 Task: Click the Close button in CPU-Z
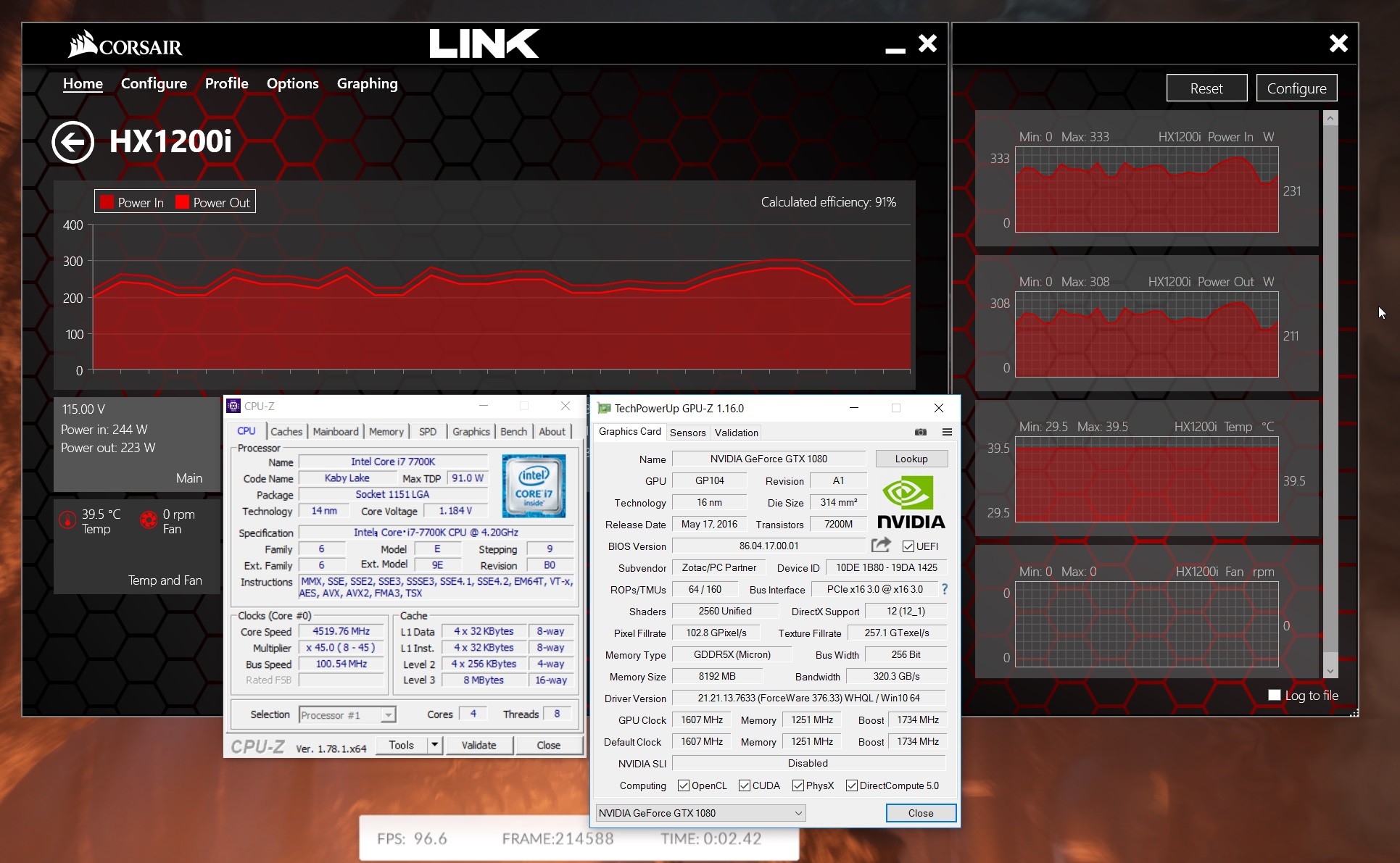click(x=548, y=745)
